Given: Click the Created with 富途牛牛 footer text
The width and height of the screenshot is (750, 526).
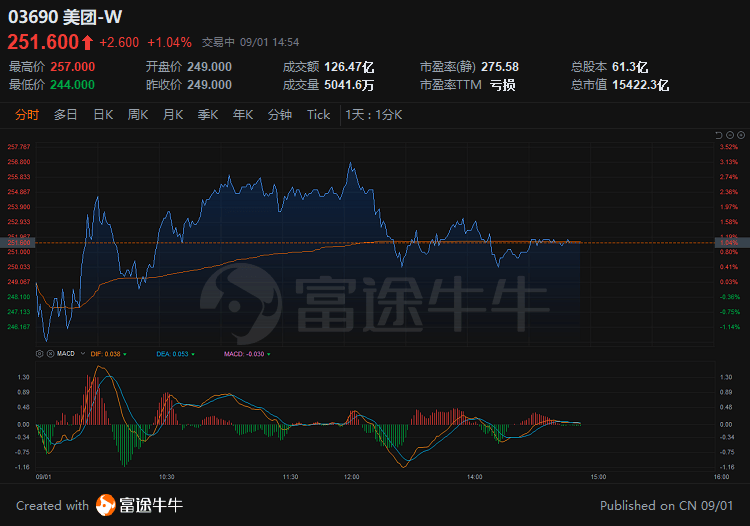Looking at the screenshot, I should point(99,505).
